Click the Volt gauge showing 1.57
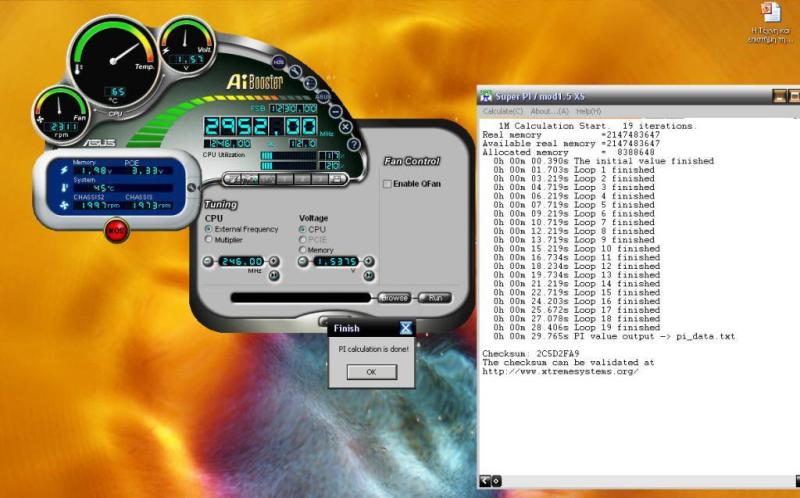800x498 pixels. pyautogui.click(x=186, y=47)
